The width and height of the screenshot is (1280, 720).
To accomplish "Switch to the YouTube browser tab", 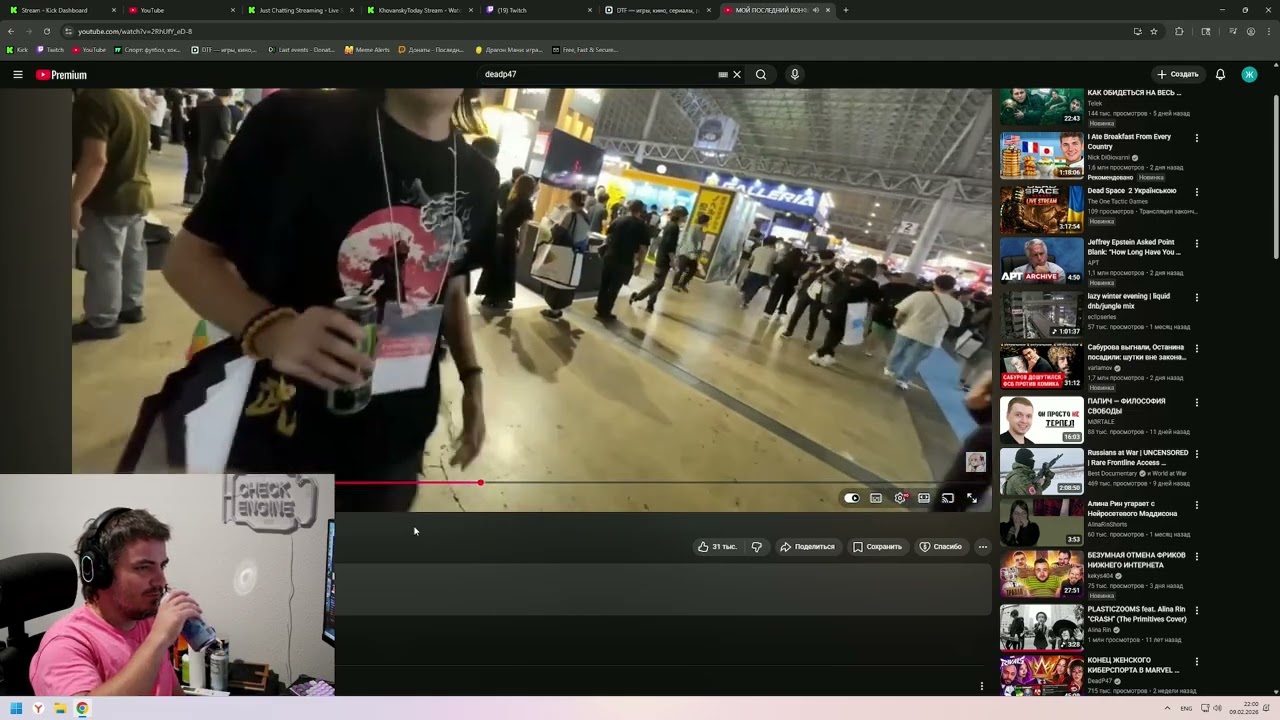I will pos(180,10).
